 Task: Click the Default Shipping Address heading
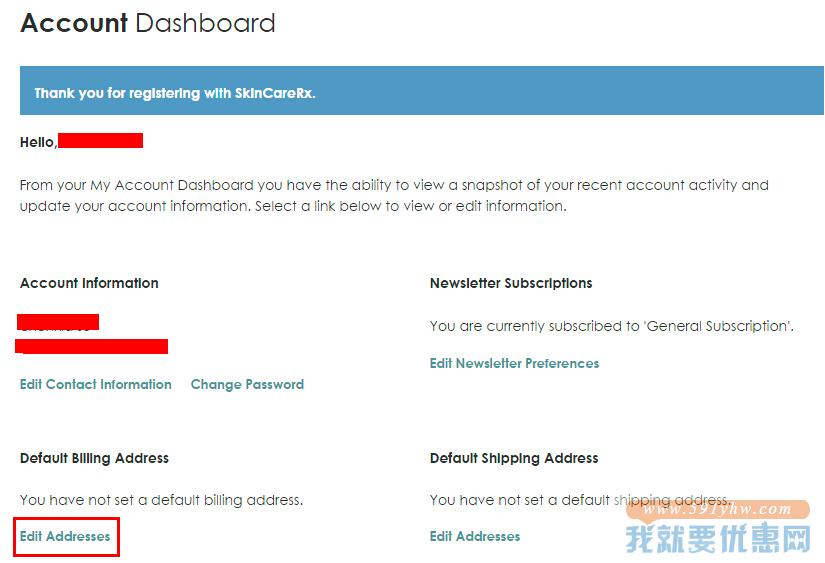[514, 458]
